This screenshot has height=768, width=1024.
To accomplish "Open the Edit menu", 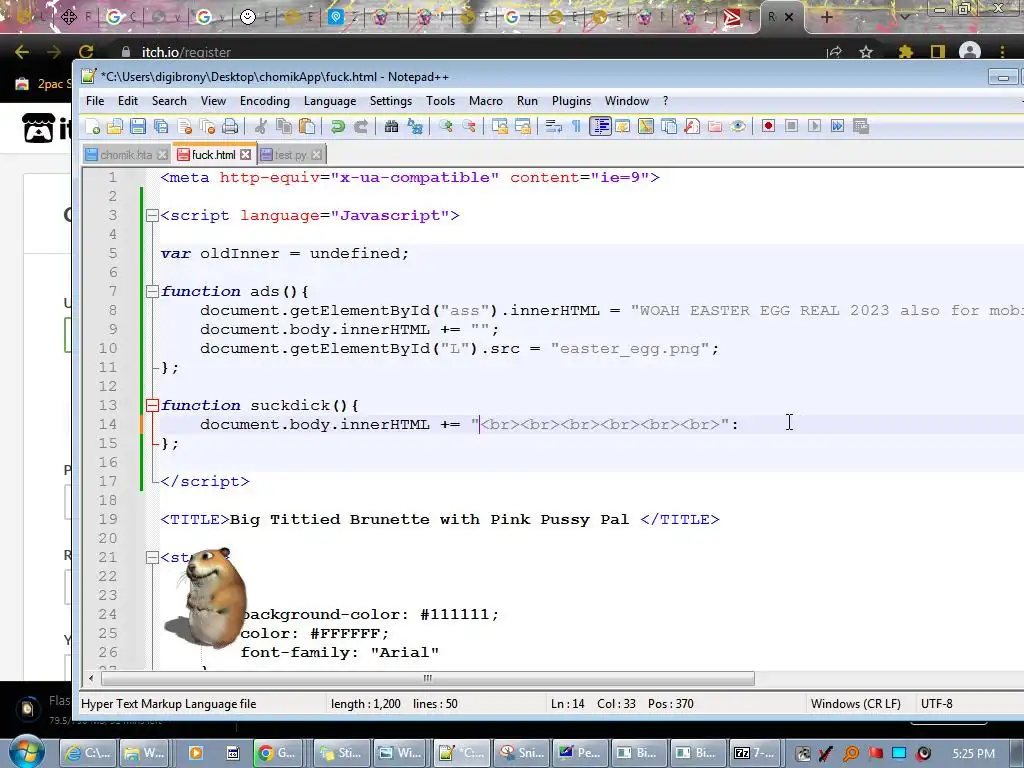I will tap(128, 101).
